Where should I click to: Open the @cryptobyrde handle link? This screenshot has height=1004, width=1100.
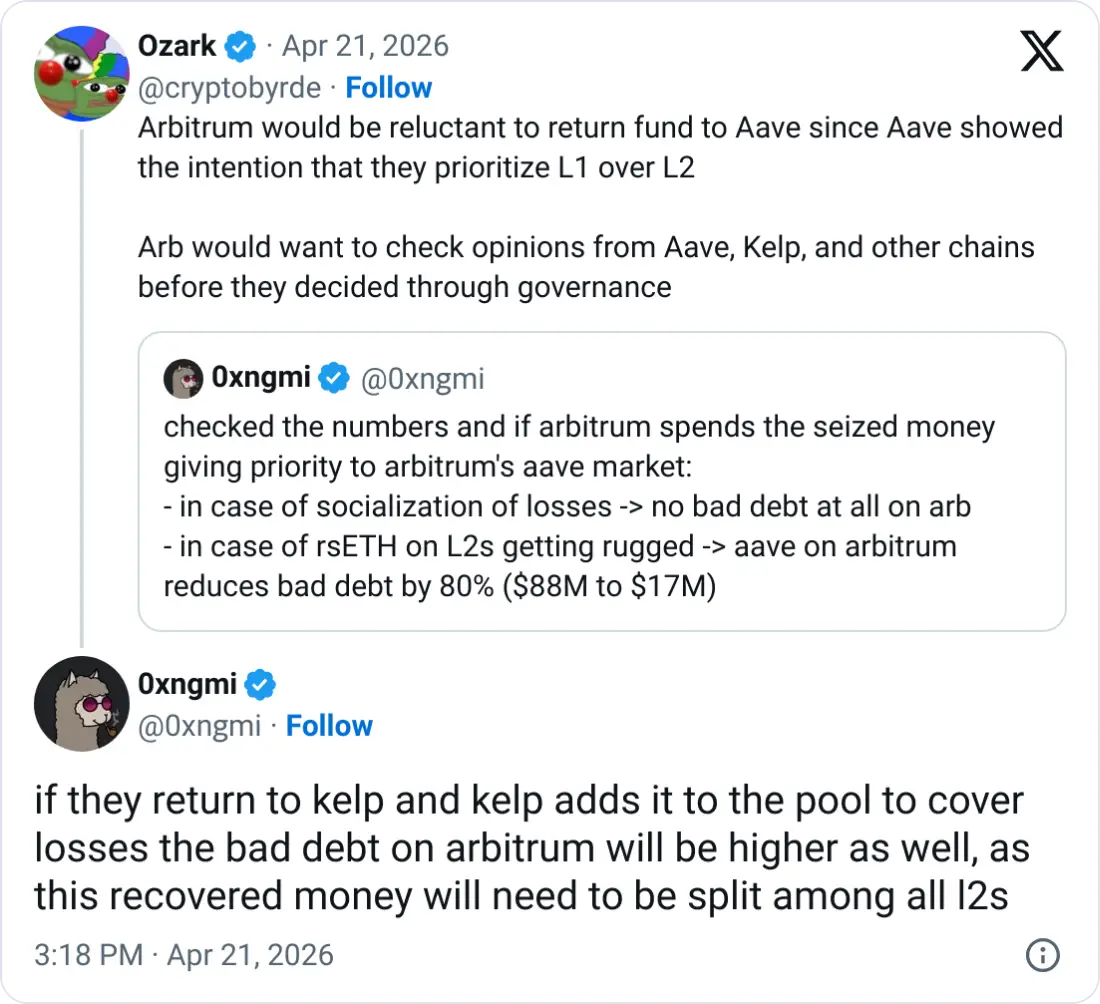tap(229, 88)
